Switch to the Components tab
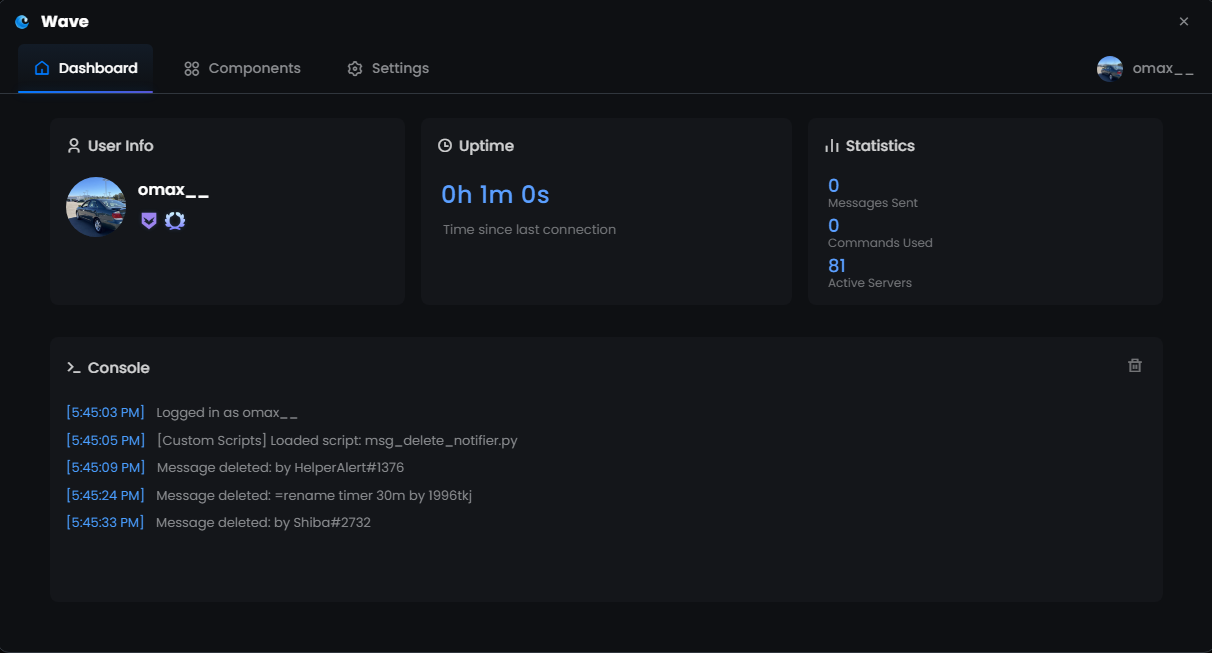 tap(241, 68)
